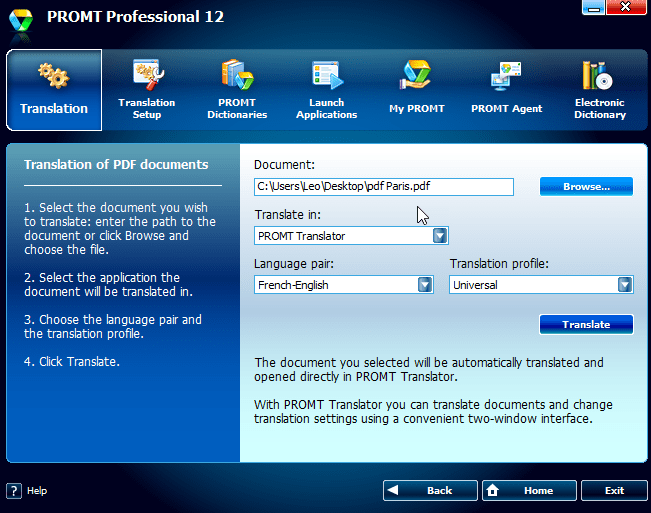Viewport: 651px width, 513px height.
Task: Click the Browse... button
Action: pyautogui.click(x=586, y=187)
